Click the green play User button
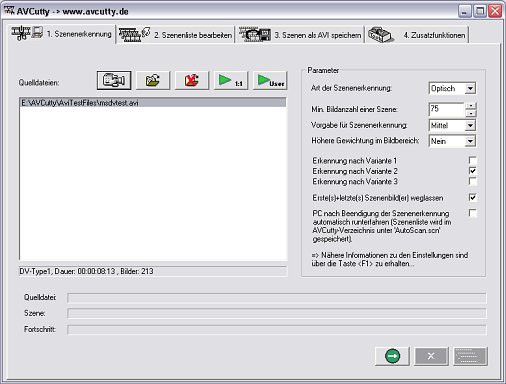 click(x=270, y=80)
